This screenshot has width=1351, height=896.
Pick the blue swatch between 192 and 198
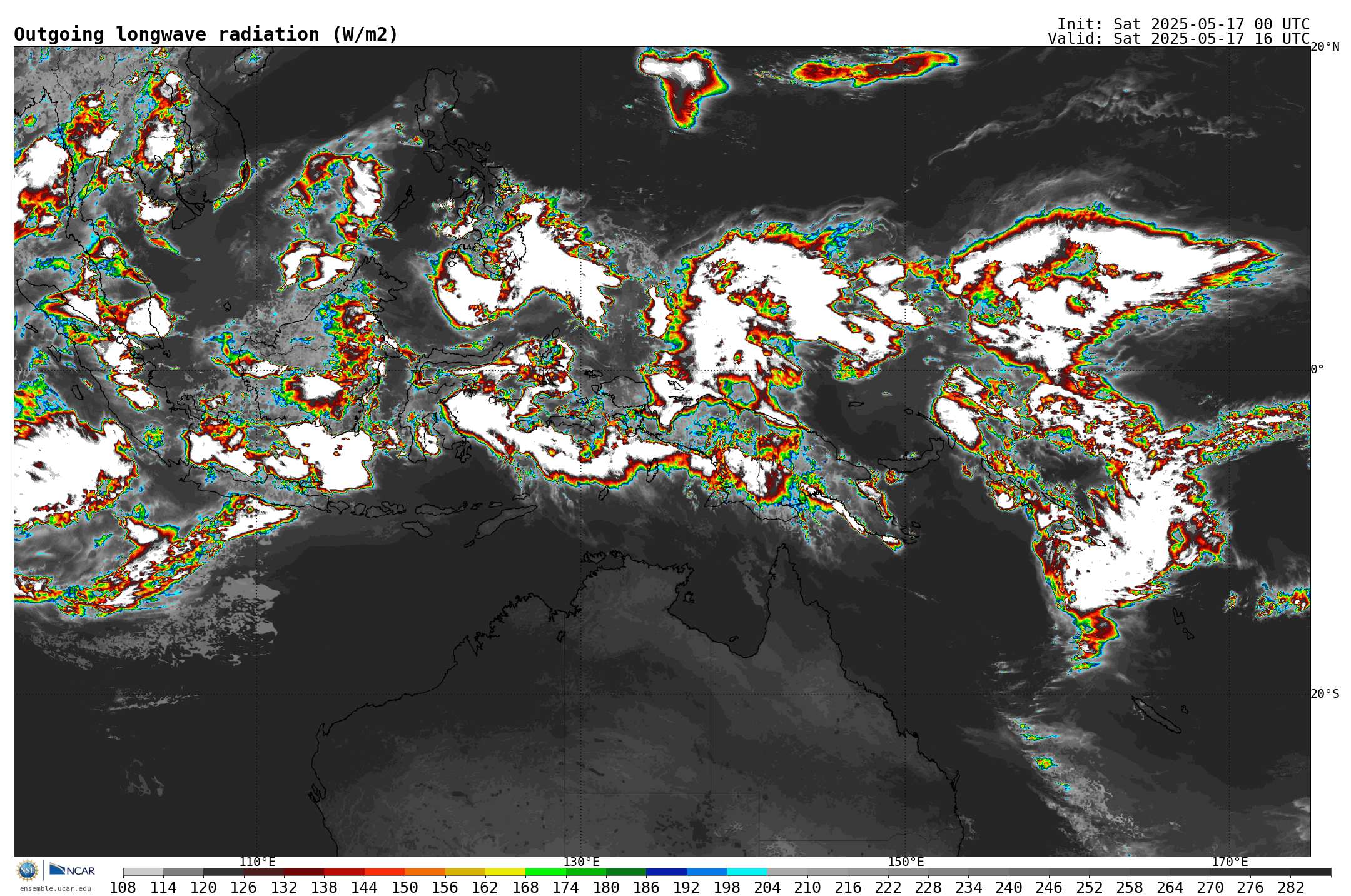point(706,872)
